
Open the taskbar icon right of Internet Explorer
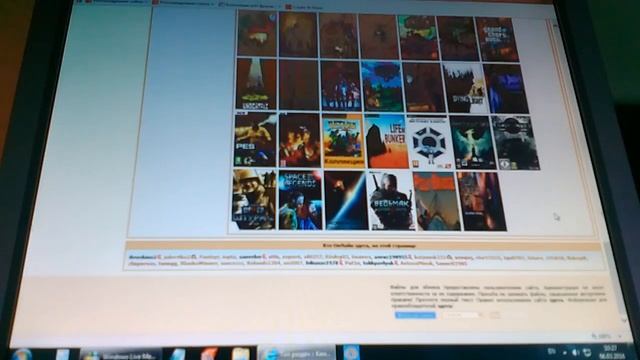pyautogui.click(x=351, y=352)
